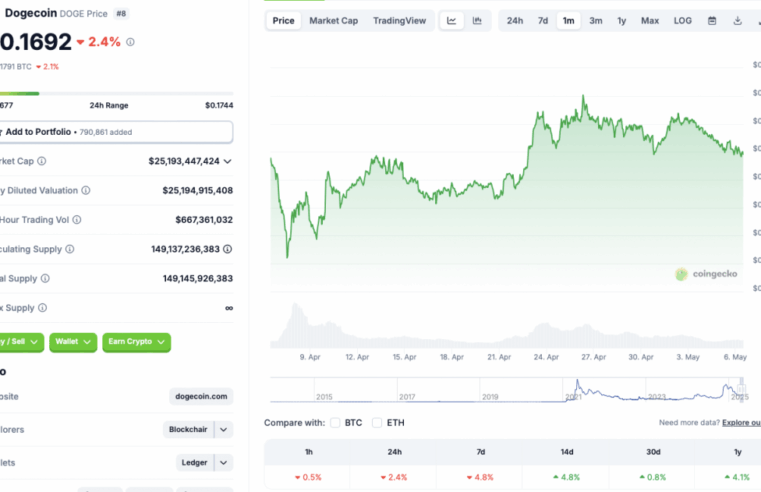Click the $0.1744 24h range high

click(x=219, y=105)
